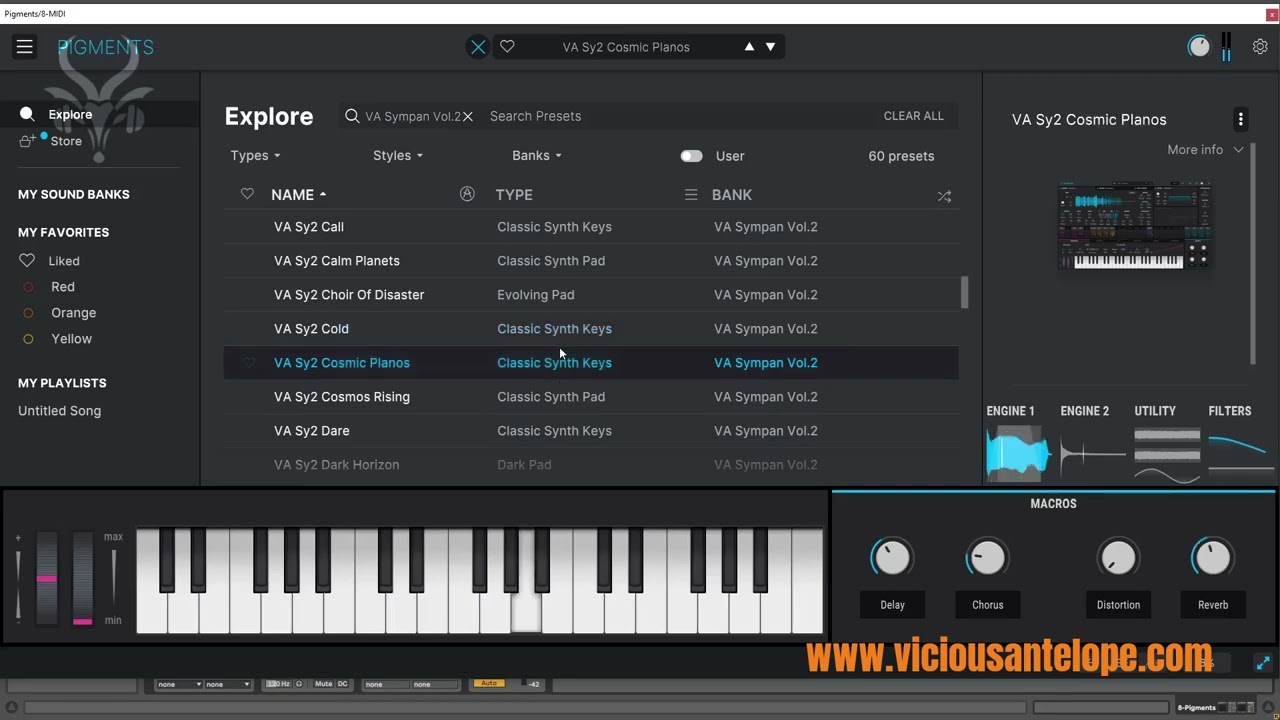
Task: Select the Yellow favorites color
Action: click(x=71, y=339)
